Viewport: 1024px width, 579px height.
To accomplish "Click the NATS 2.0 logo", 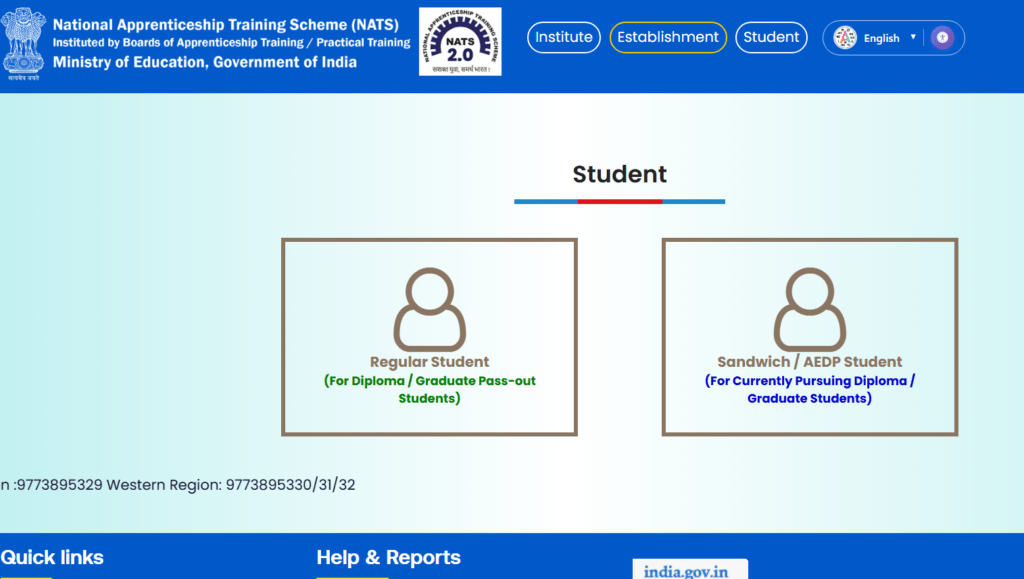I will pyautogui.click(x=460, y=42).
